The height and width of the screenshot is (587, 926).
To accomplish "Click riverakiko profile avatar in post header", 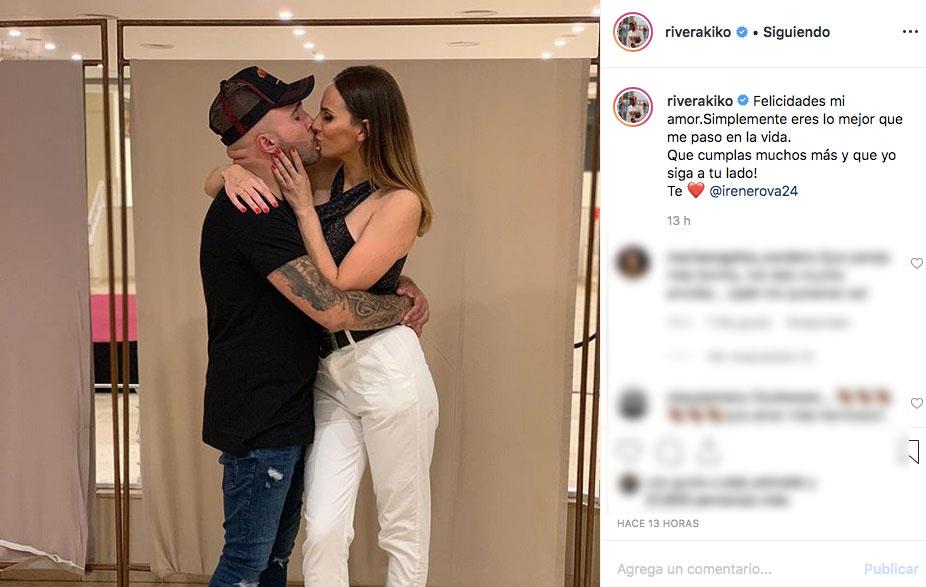I will pos(632,32).
